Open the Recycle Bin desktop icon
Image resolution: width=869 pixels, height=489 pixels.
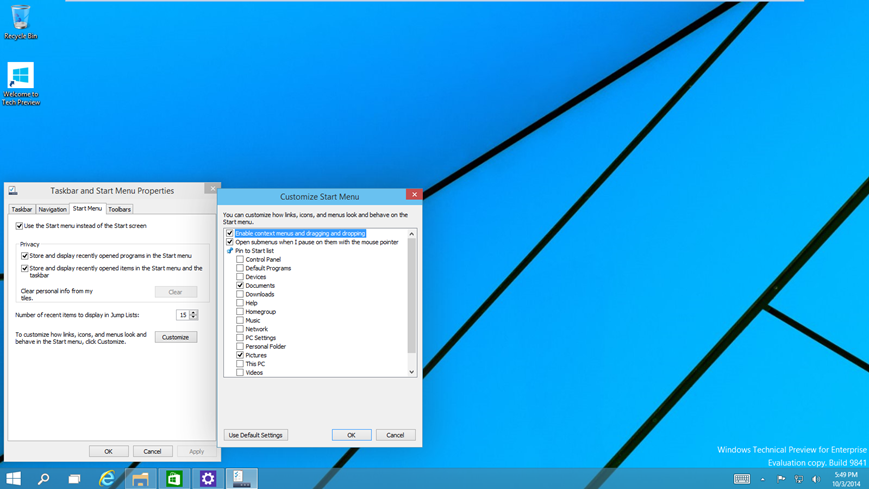[x=21, y=22]
